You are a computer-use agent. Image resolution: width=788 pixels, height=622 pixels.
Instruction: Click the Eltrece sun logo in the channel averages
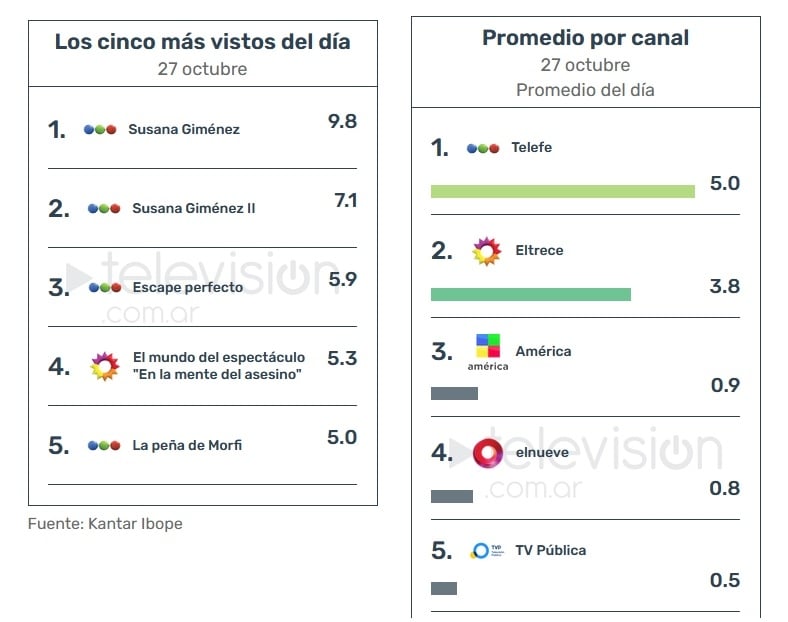(x=486, y=251)
